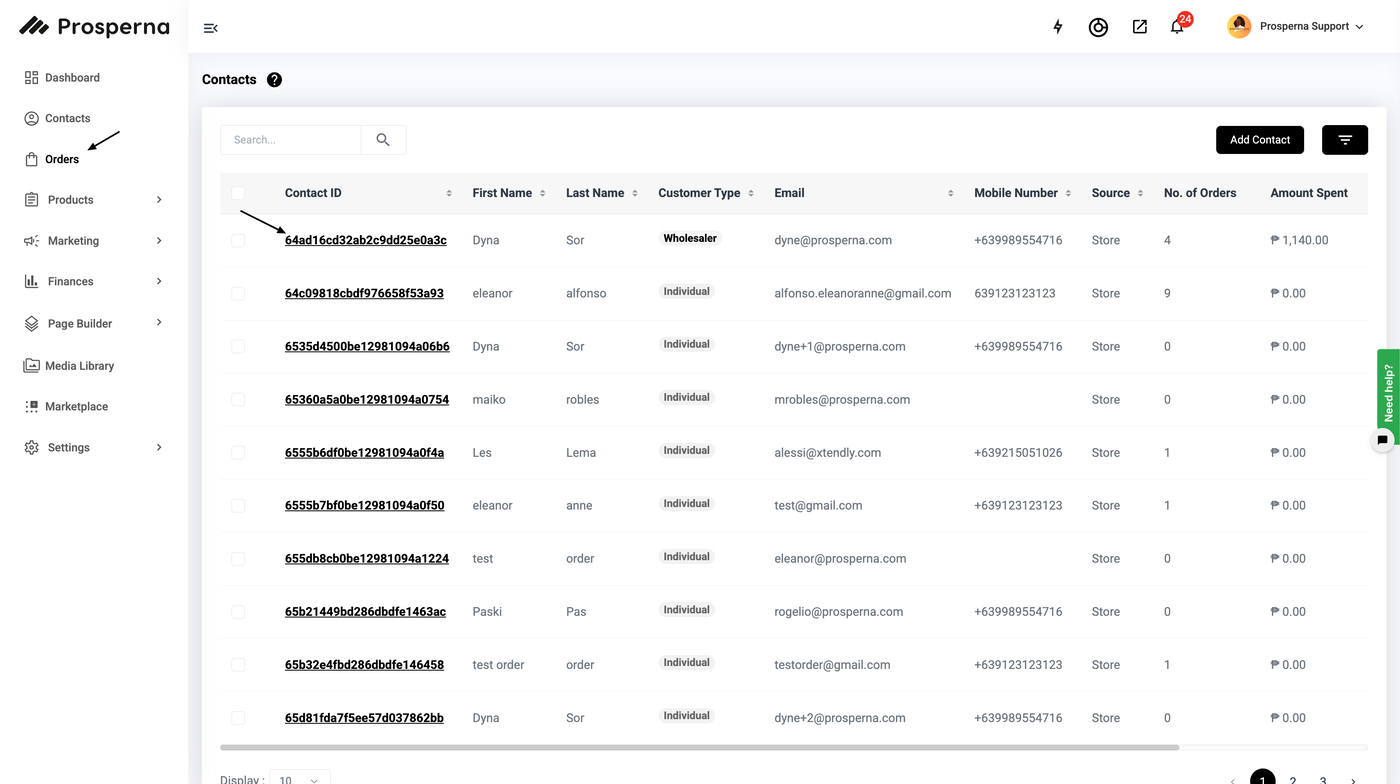Check the box for contact eleanor alfonso

click(238, 294)
